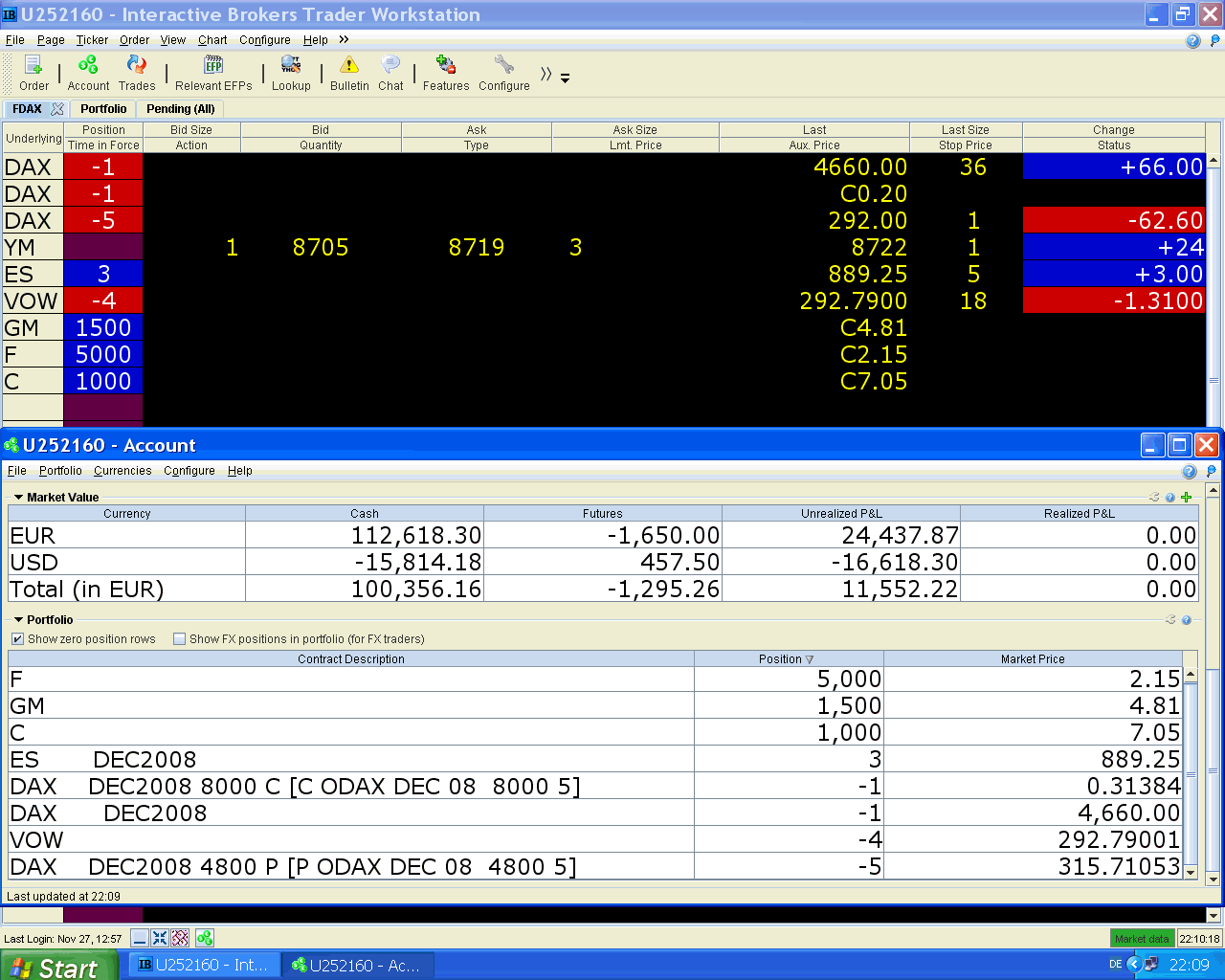This screenshot has width=1225, height=980.
Task: Uncheck Show zero position rows
Action: [17, 639]
